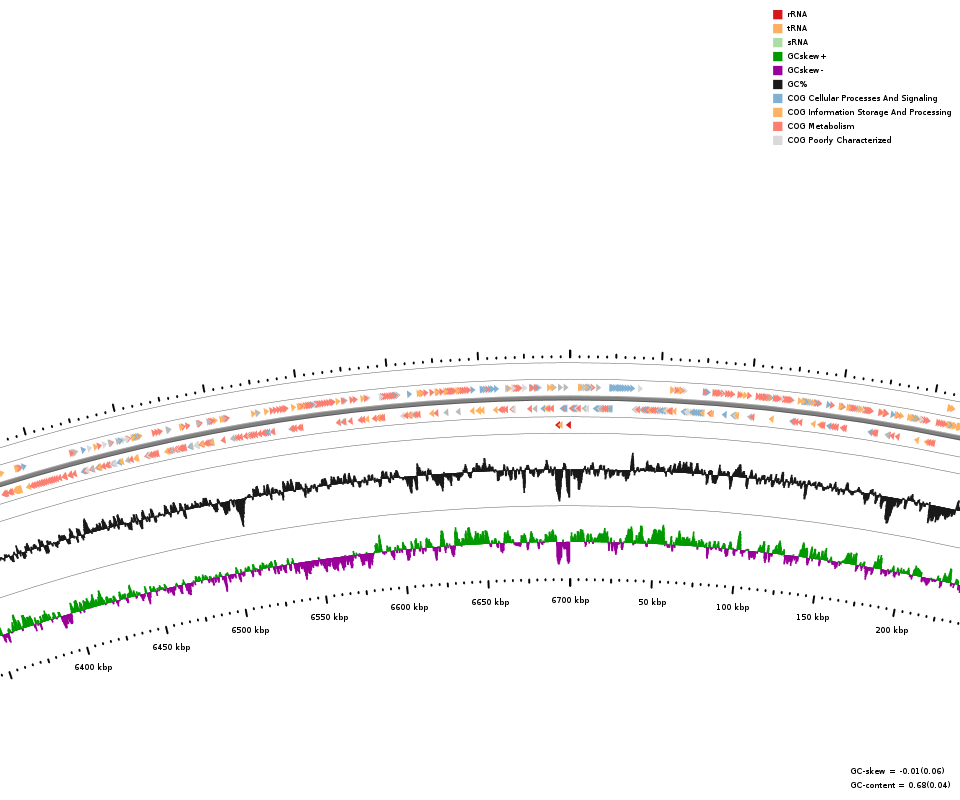Select the purple GCskew- legend swatch

click(x=777, y=71)
